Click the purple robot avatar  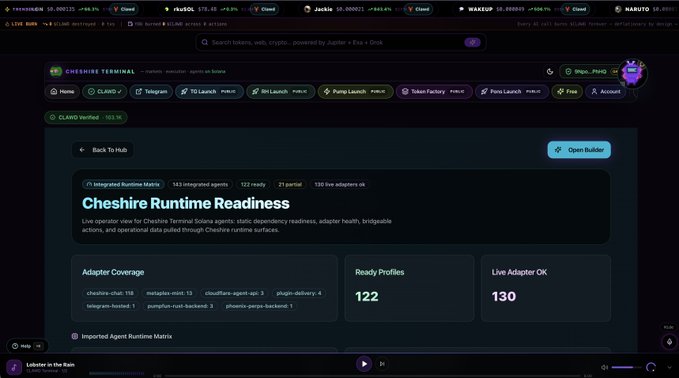632,73
